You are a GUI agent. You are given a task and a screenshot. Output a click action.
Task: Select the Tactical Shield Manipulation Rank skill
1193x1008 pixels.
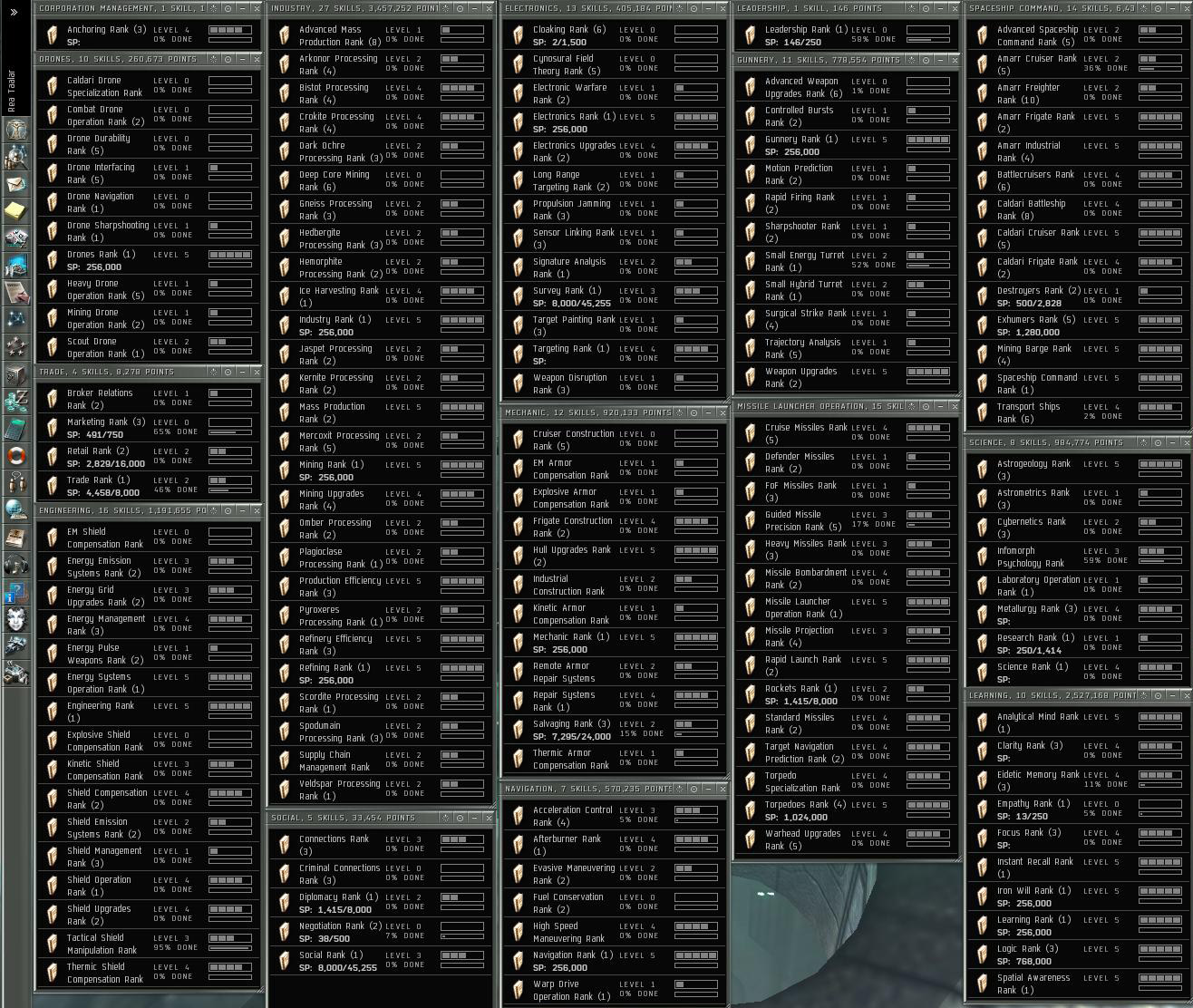point(150,944)
